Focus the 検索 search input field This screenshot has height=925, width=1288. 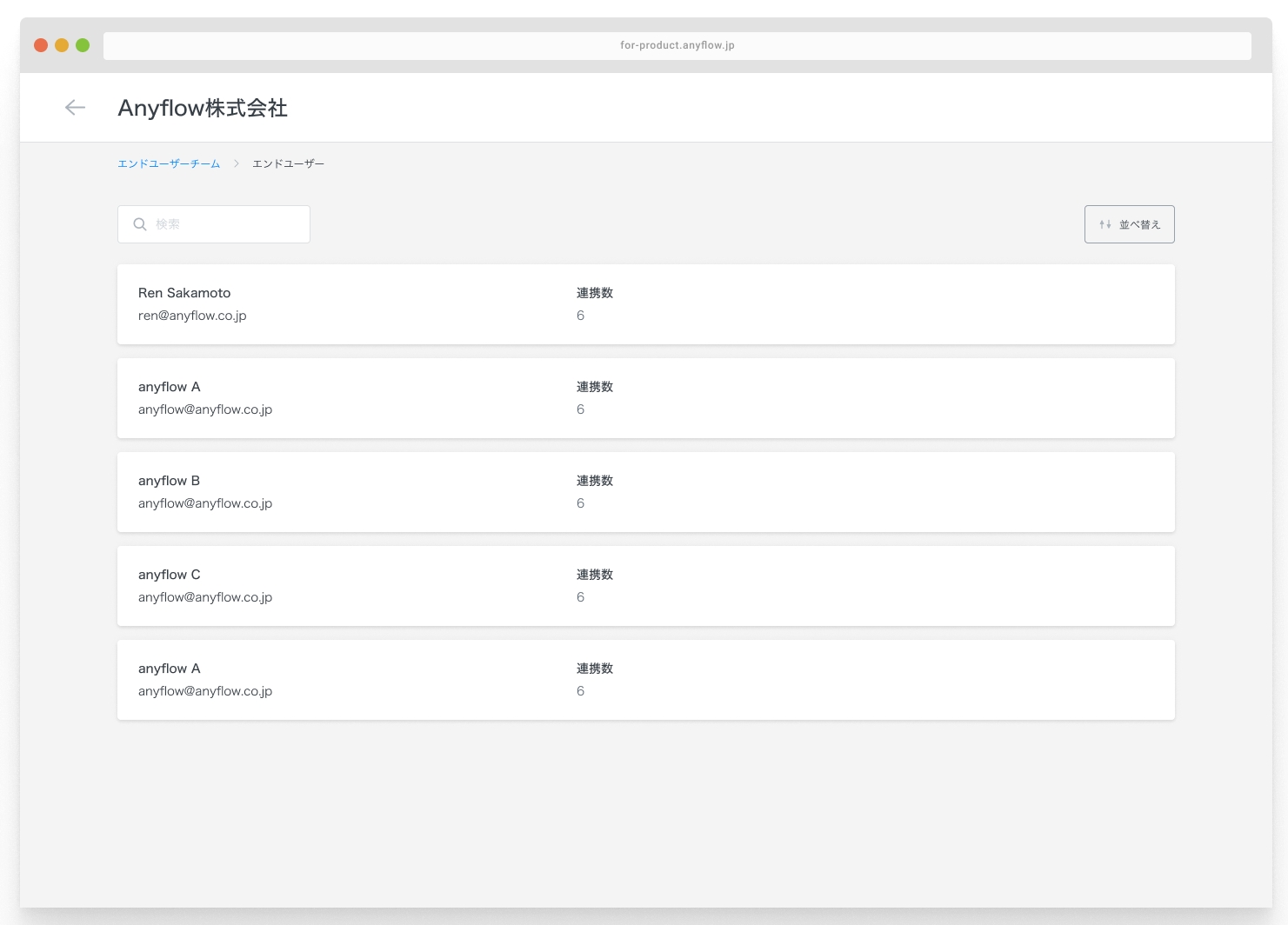(226, 224)
